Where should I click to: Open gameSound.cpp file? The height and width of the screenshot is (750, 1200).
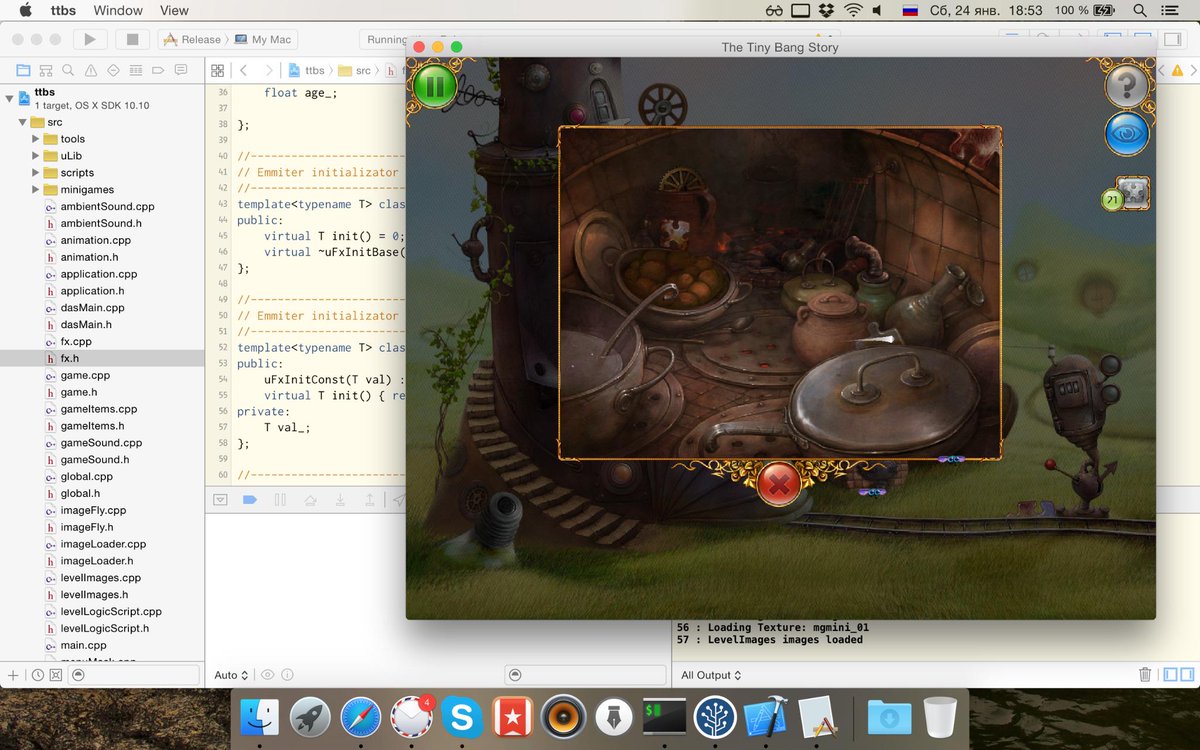102,443
